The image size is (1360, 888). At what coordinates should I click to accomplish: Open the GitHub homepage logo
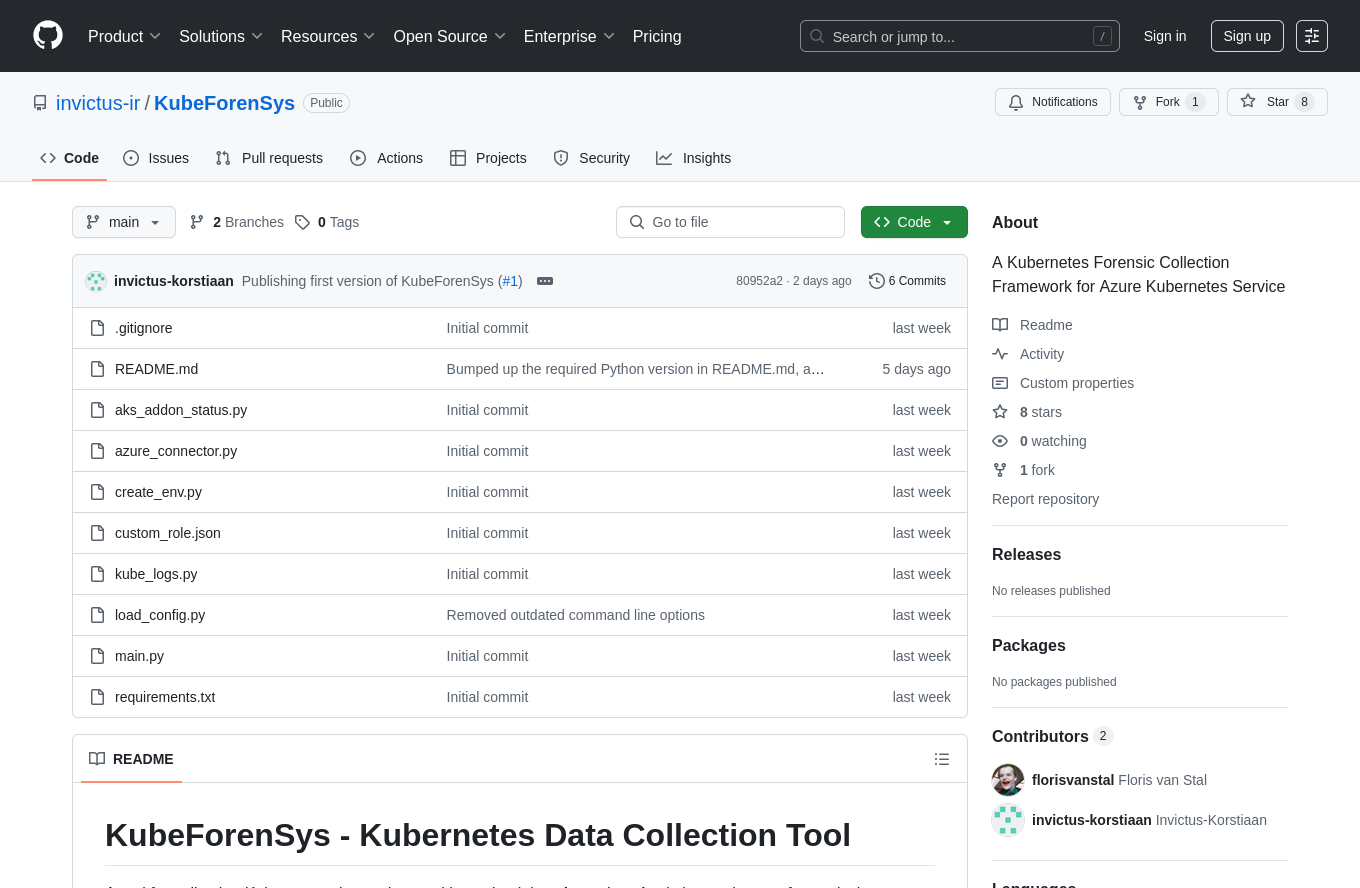click(x=48, y=36)
